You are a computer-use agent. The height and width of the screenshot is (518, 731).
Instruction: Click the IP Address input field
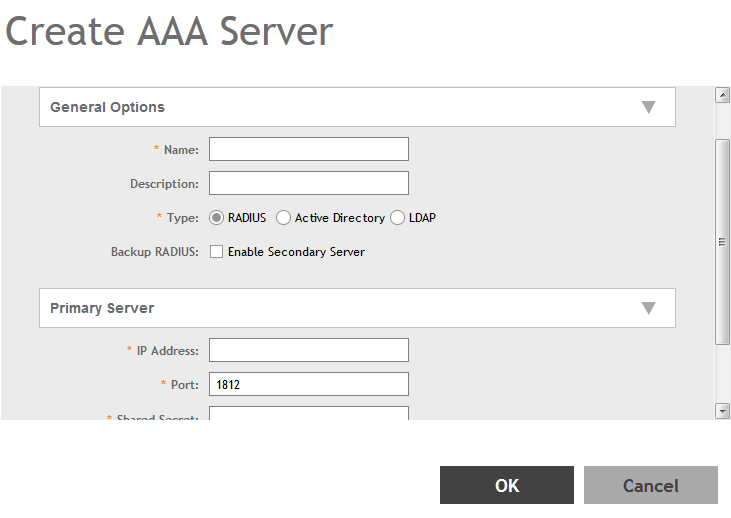(308, 350)
